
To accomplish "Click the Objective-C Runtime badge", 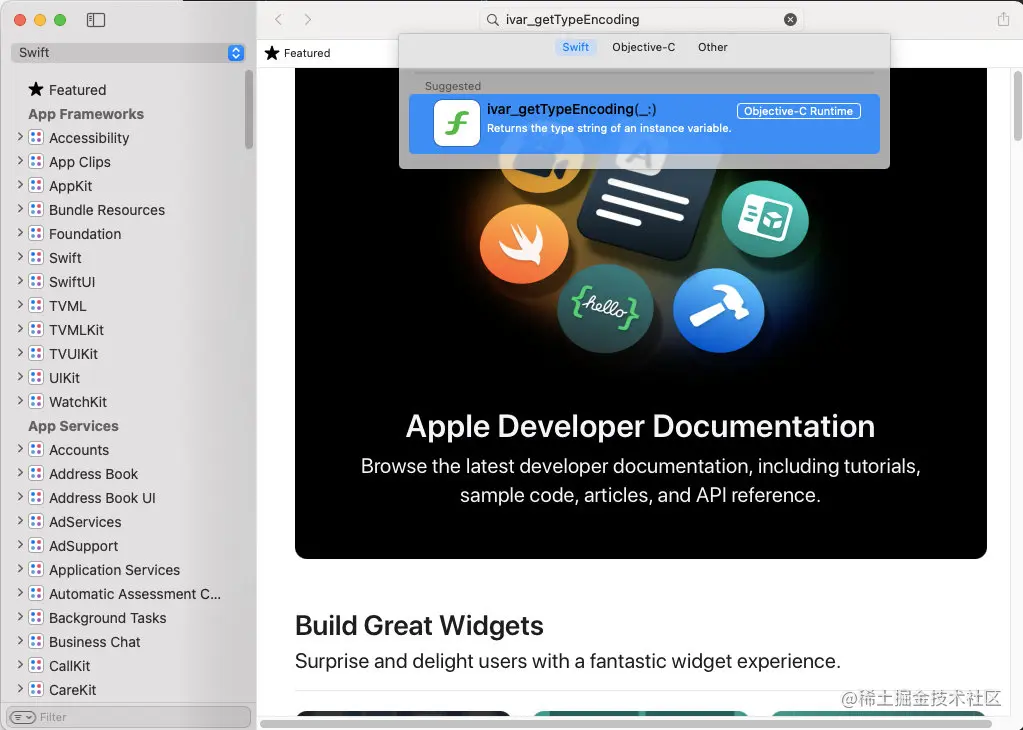I will point(799,111).
